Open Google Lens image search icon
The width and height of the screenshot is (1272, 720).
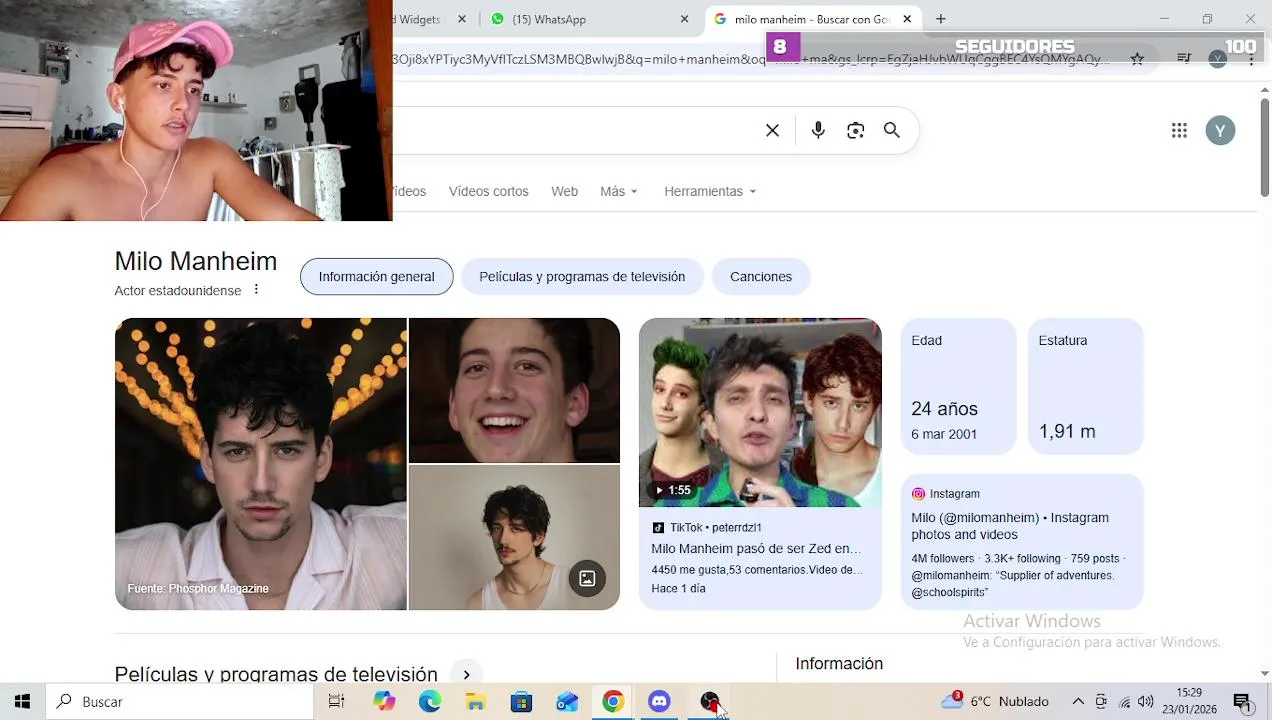pyautogui.click(x=855, y=131)
